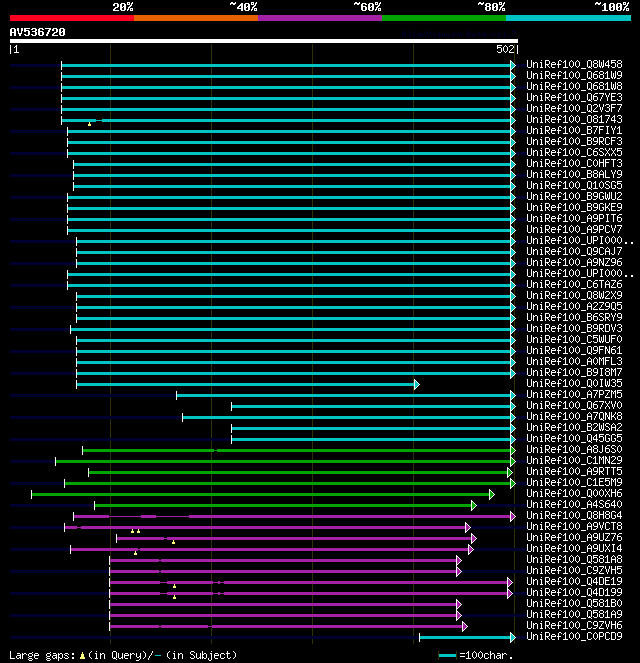Select the UniRef100_Q8W2X9 label
The image size is (640, 663).
574,295
